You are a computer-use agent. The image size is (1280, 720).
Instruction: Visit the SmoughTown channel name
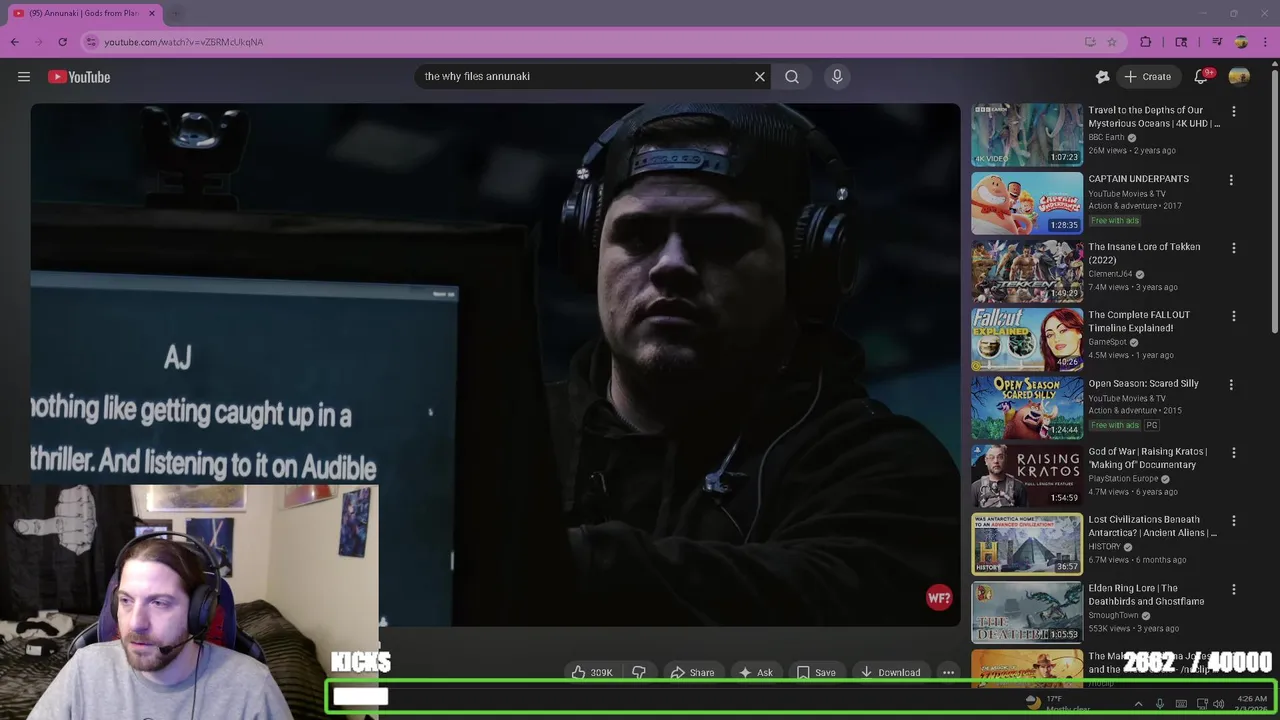[1113, 615]
